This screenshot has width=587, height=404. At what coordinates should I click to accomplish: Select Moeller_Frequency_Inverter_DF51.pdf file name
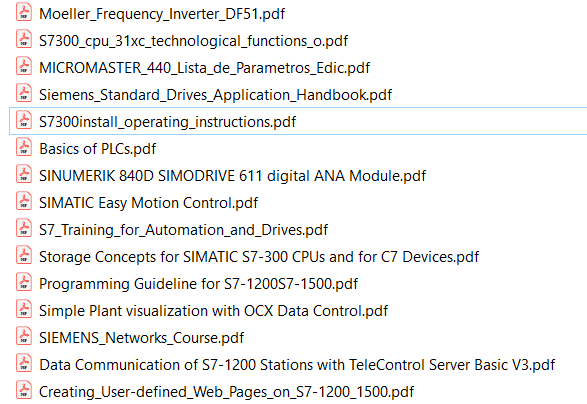click(162, 14)
